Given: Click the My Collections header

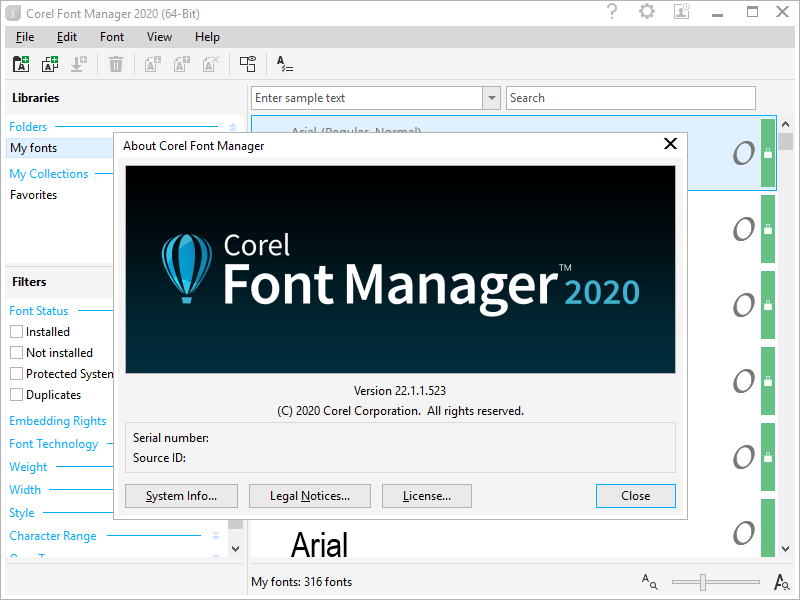Looking at the screenshot, I should click(49, 173).
